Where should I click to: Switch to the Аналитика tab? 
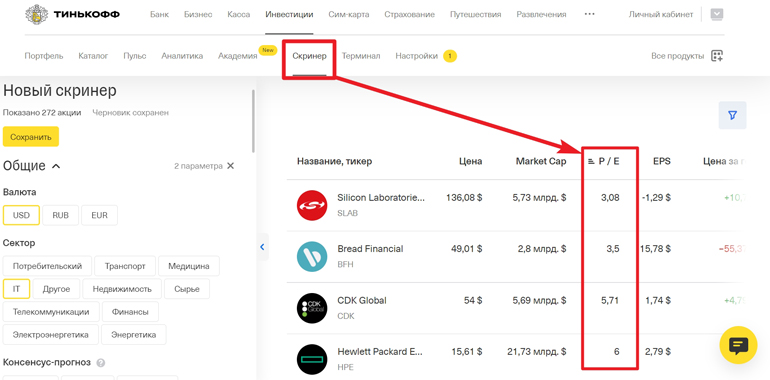point(182,56)
